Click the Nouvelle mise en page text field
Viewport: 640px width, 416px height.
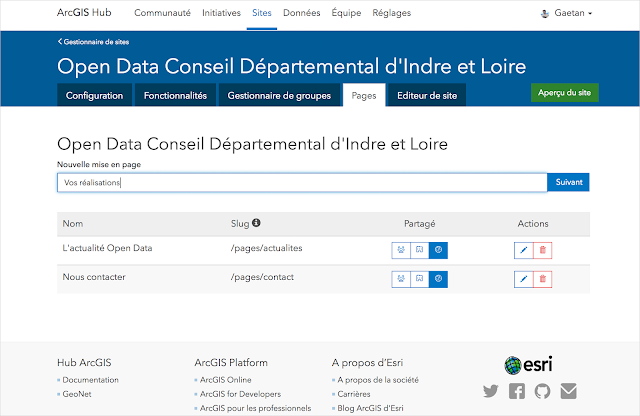coord(301,182)
